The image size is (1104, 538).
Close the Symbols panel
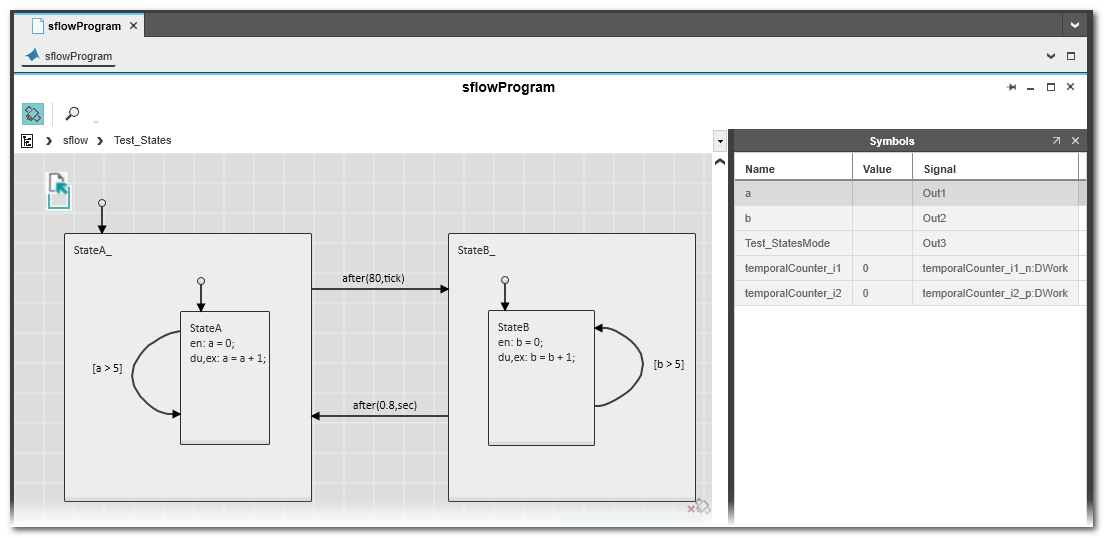coord(1076,141)
